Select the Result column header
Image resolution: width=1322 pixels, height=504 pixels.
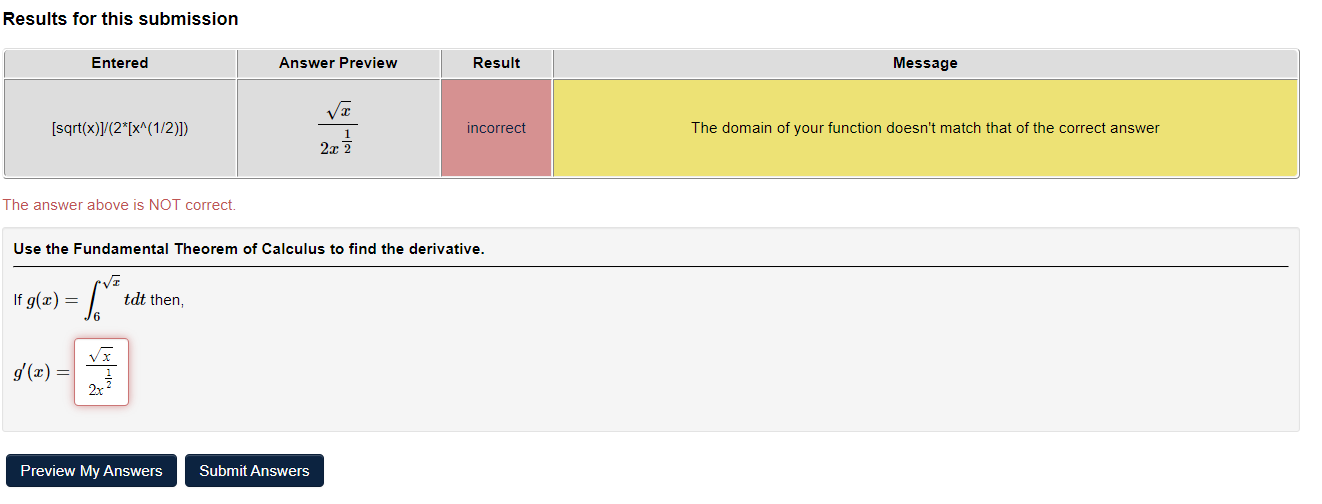[x=496, y=63]
